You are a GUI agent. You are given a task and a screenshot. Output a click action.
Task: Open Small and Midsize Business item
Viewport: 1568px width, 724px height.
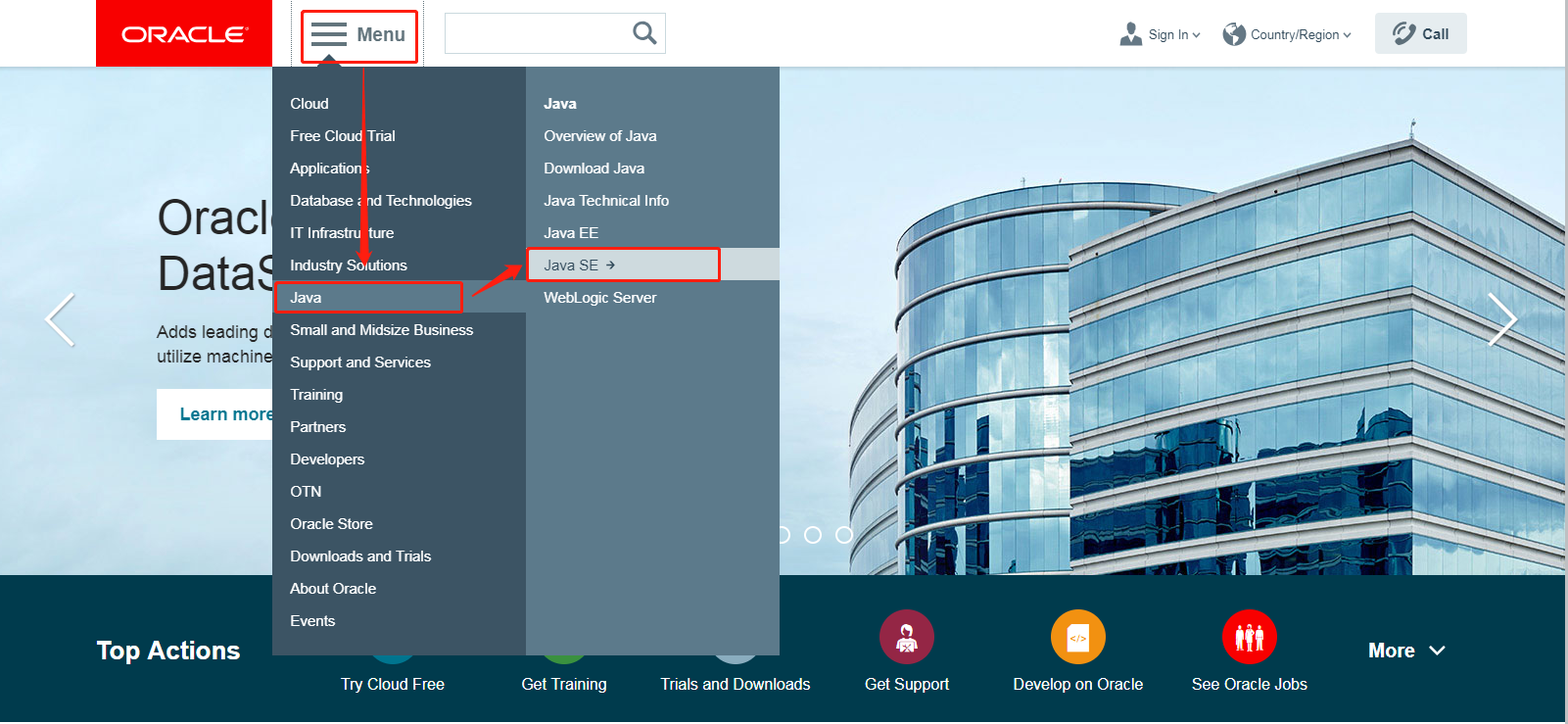[382, 329]
